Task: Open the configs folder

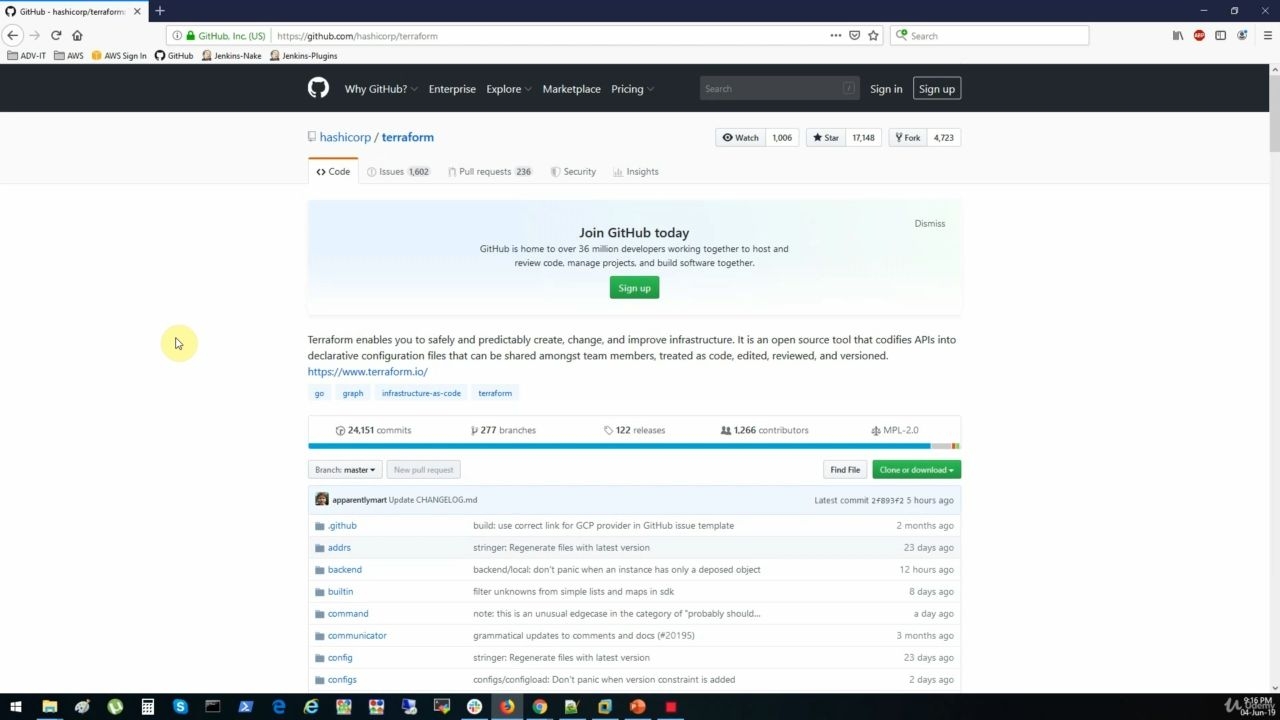Action: pyautogui.click(x=342, y=679)
